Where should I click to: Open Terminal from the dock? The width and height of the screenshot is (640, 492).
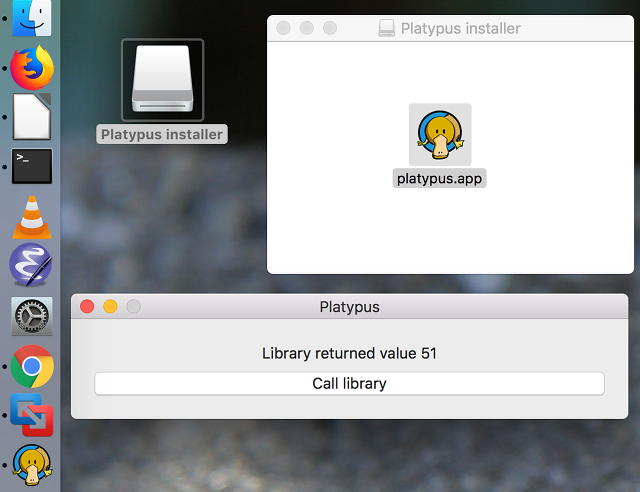click(x=32, y=166)
